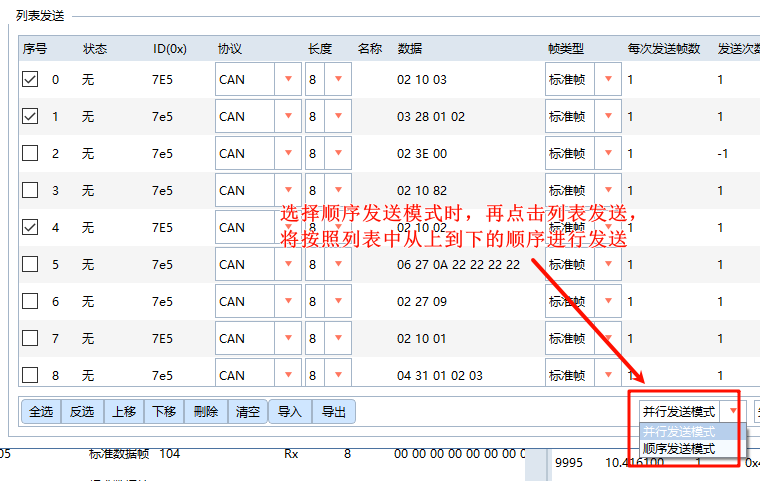This screenshot has height=481, width=760.
Task: Open frame type dropdown in row 1
Action: 608,116
